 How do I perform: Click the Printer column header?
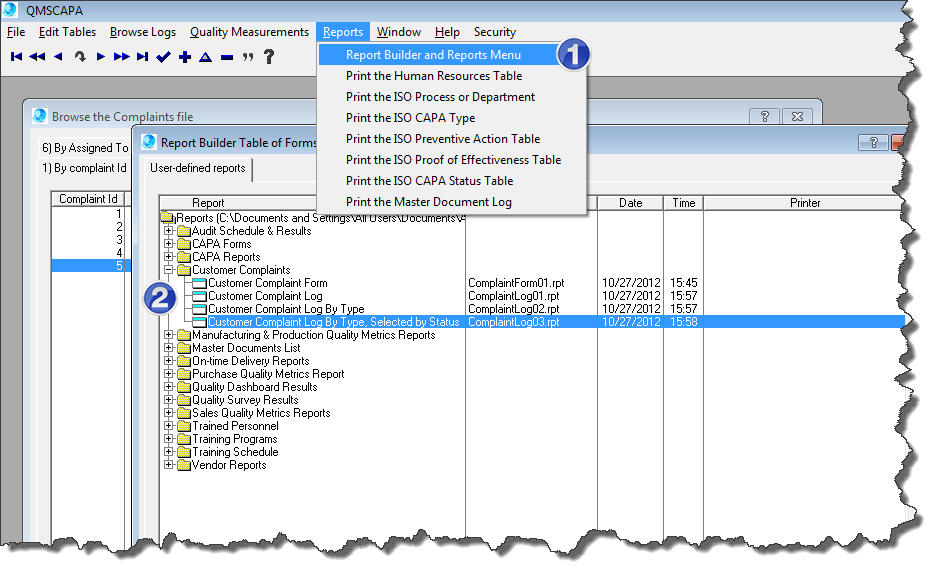[804, 203]
